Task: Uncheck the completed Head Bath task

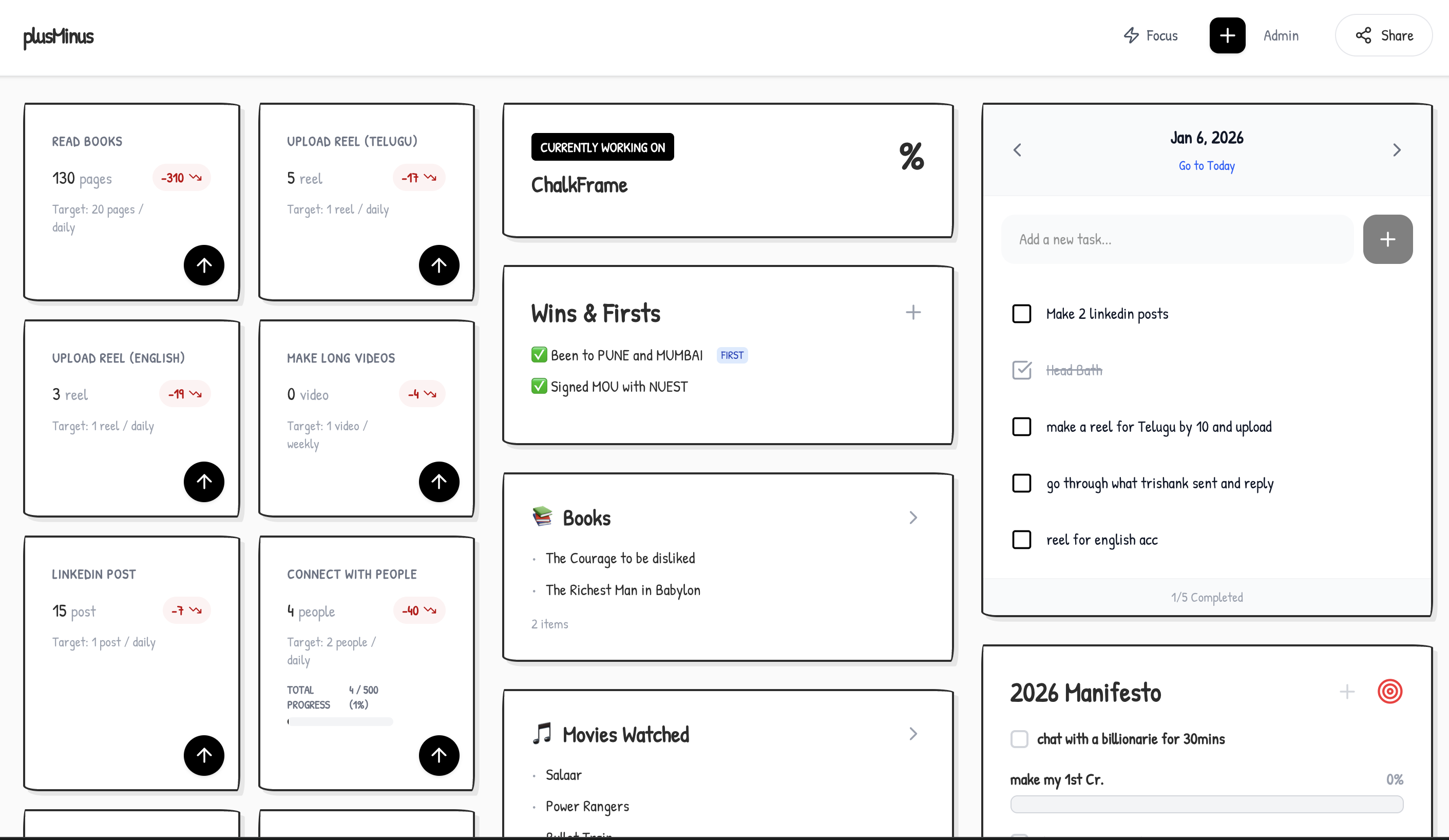Action: (x=1021, y=370)
